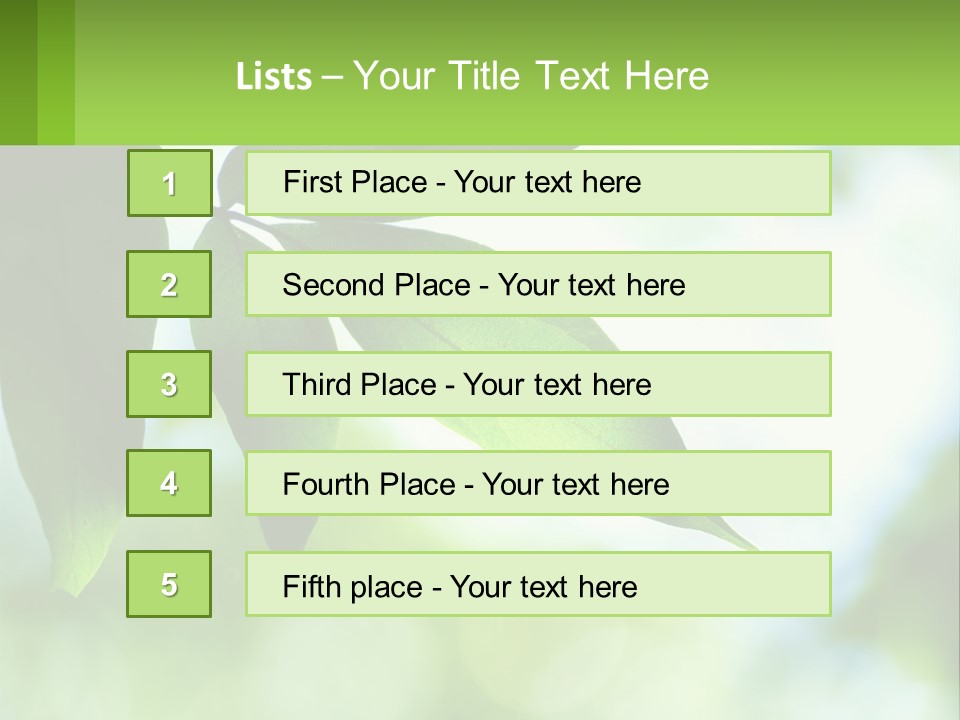Screen dimensions: 960x720
Task: Click the Fifth place text box
Action: pyautogui.click(x=538, y=584)
